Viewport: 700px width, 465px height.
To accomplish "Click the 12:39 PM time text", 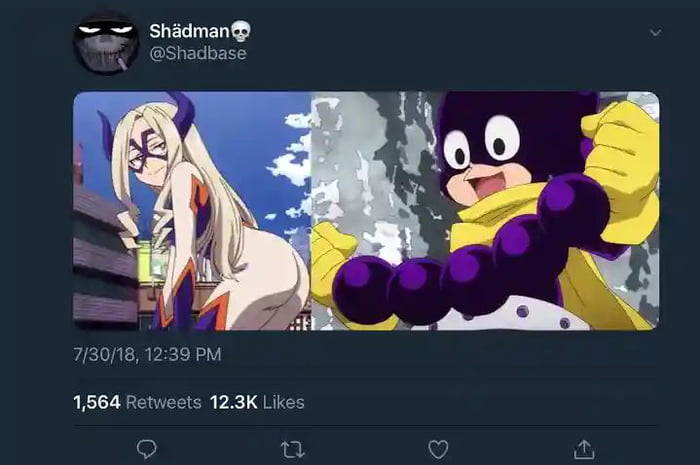I will (x=185, y=355).
